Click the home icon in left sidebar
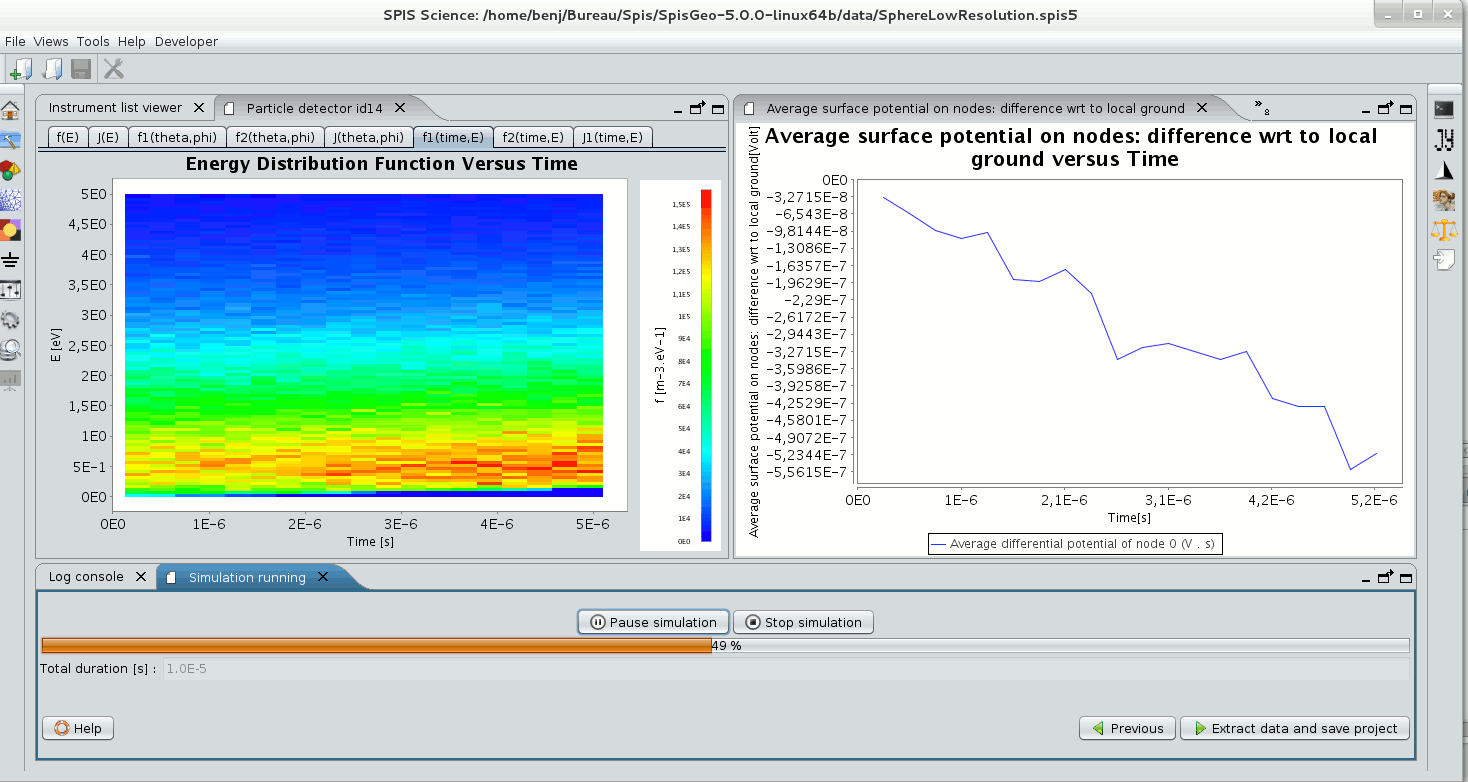The width and height of the screenshot is (1468, 782). [x=11, y=110]
